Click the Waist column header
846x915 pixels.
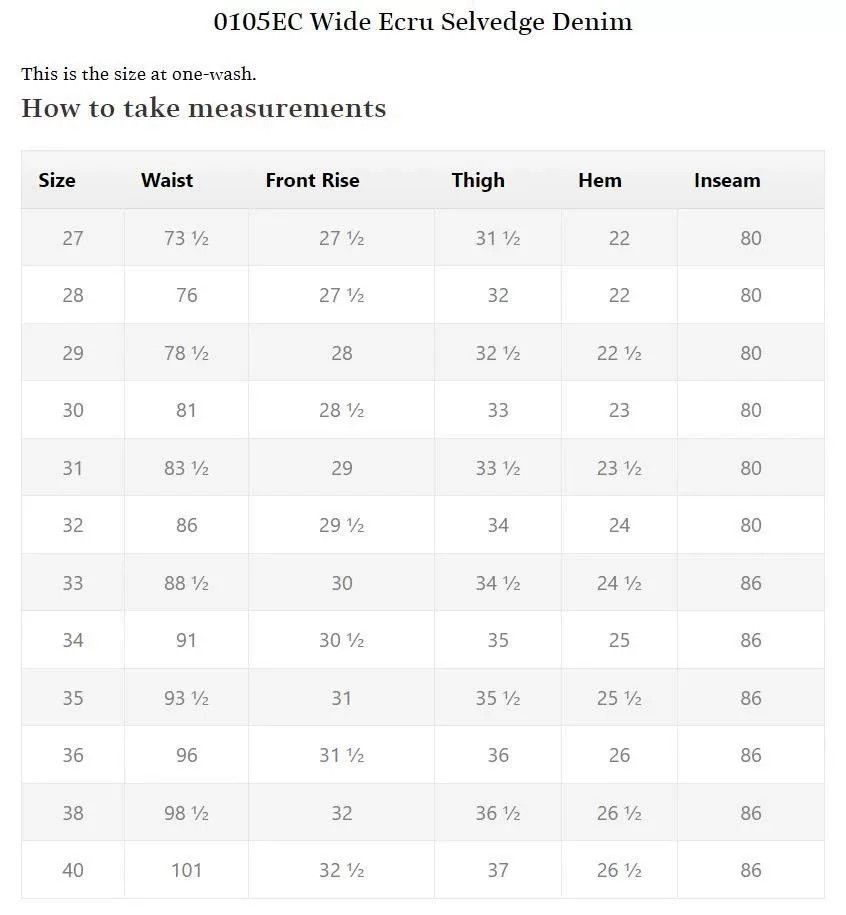[x=167, y=180]
